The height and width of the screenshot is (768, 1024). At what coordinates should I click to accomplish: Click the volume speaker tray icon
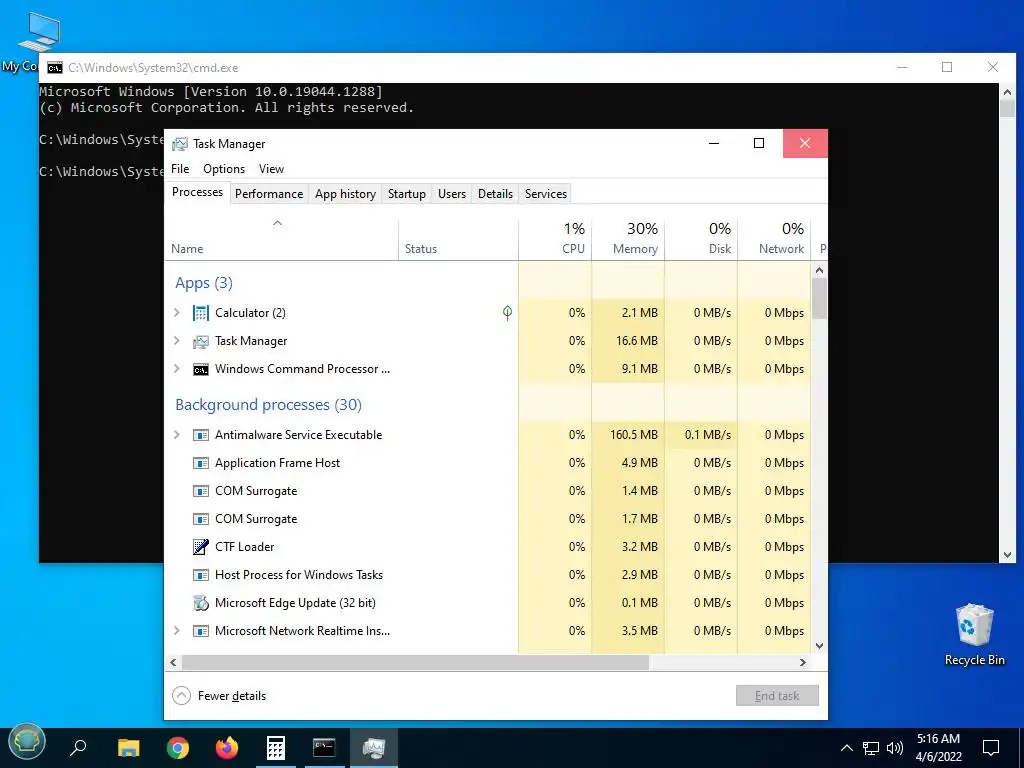(x=895, y=748)
